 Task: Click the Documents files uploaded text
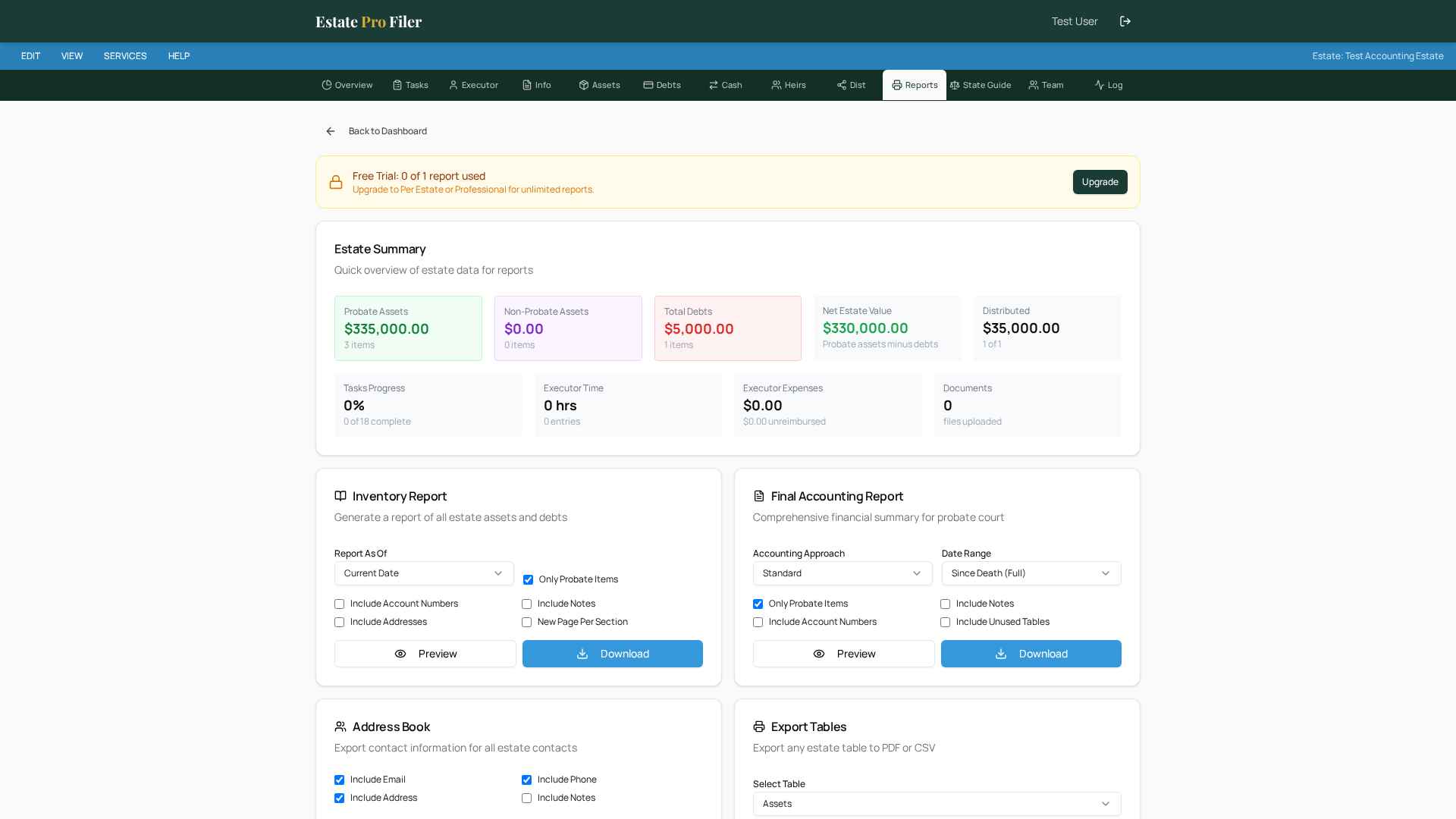pyautogui.click(x=972, y=422)
